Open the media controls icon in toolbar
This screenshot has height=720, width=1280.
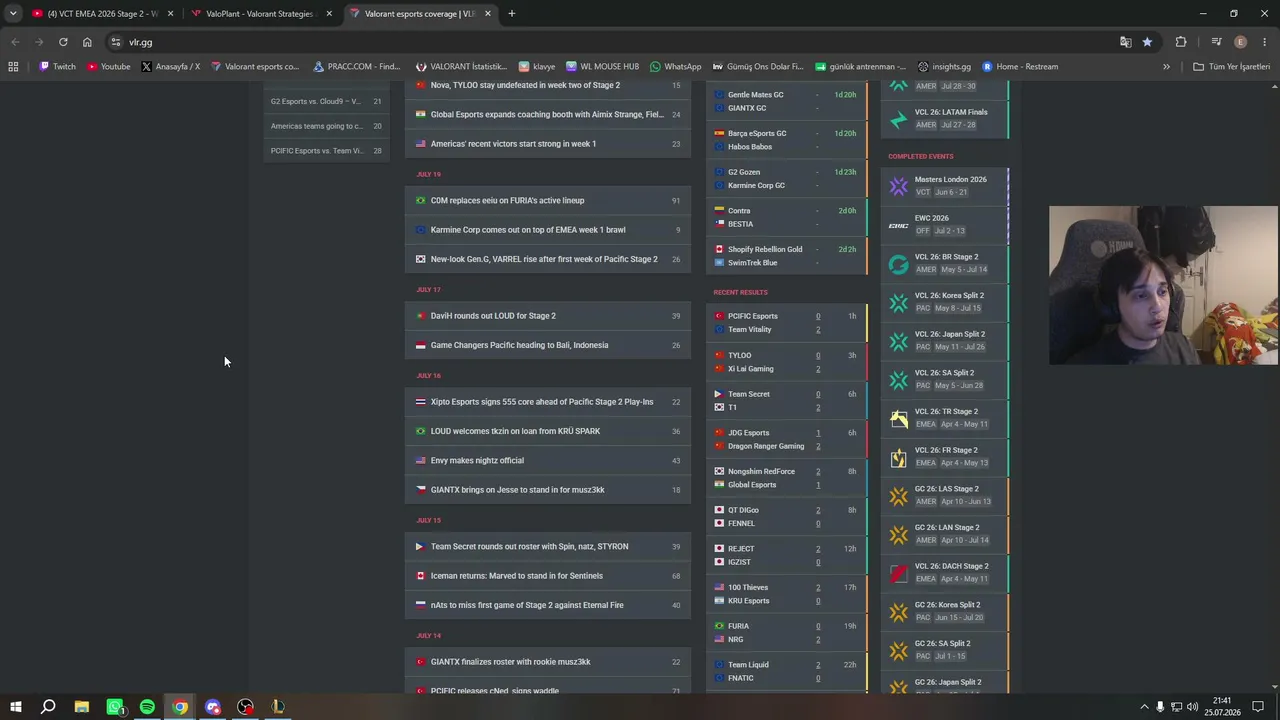point(1216,42)
